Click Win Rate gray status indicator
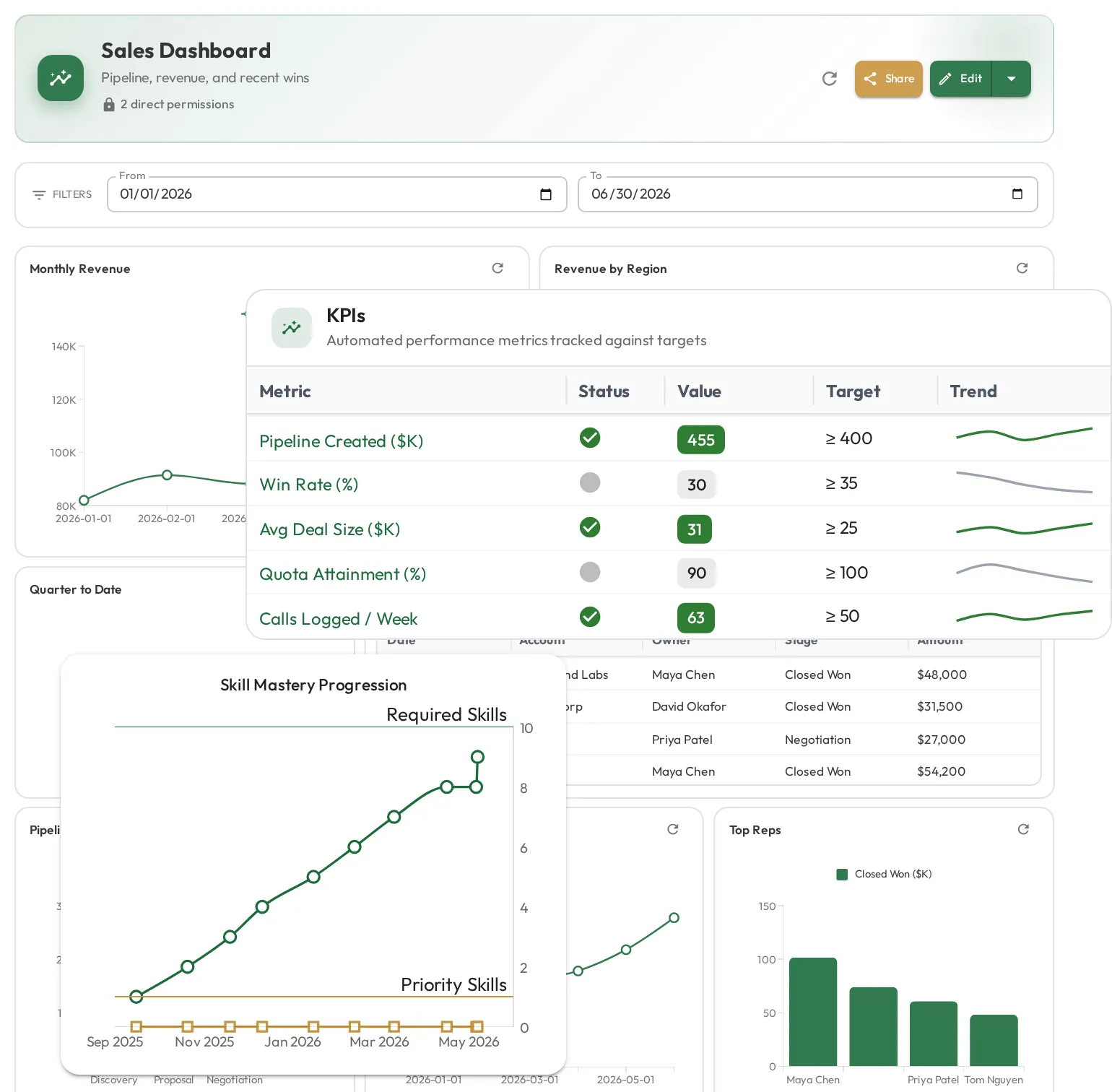Screen dimensions: 1112x1092 point(590,482)
